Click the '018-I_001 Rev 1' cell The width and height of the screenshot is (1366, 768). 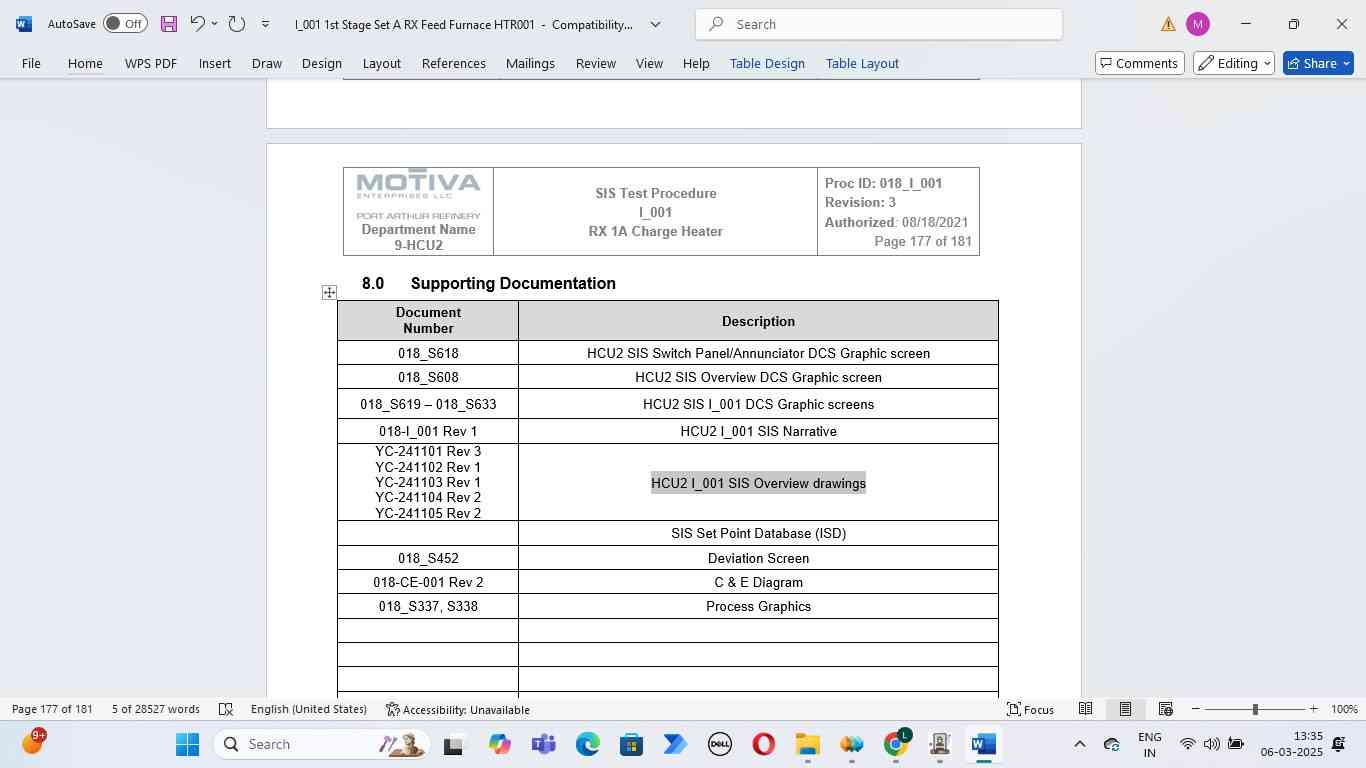click(428, 431)
